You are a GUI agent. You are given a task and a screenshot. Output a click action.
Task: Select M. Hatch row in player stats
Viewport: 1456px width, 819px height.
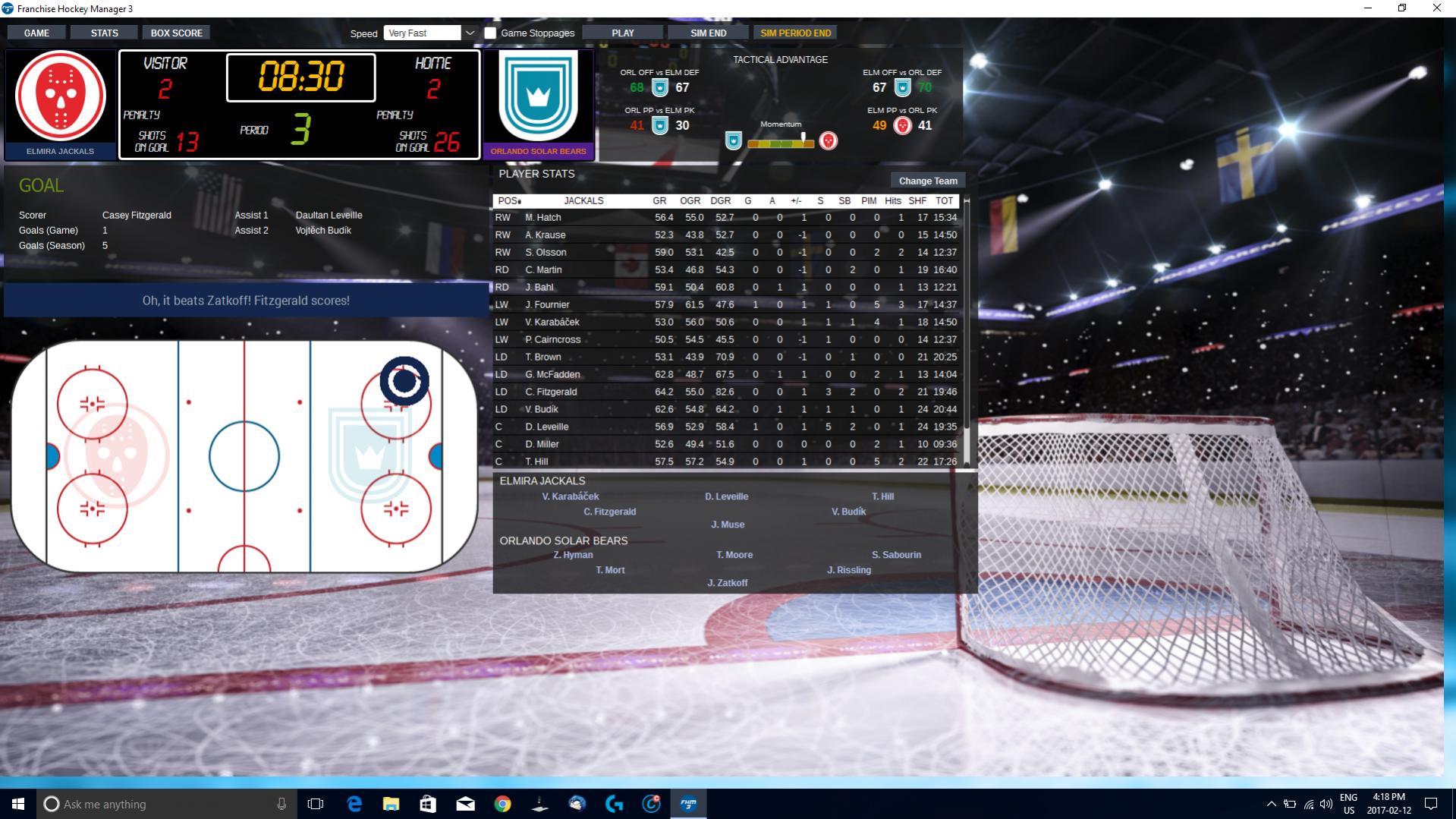tap(726, 217)
